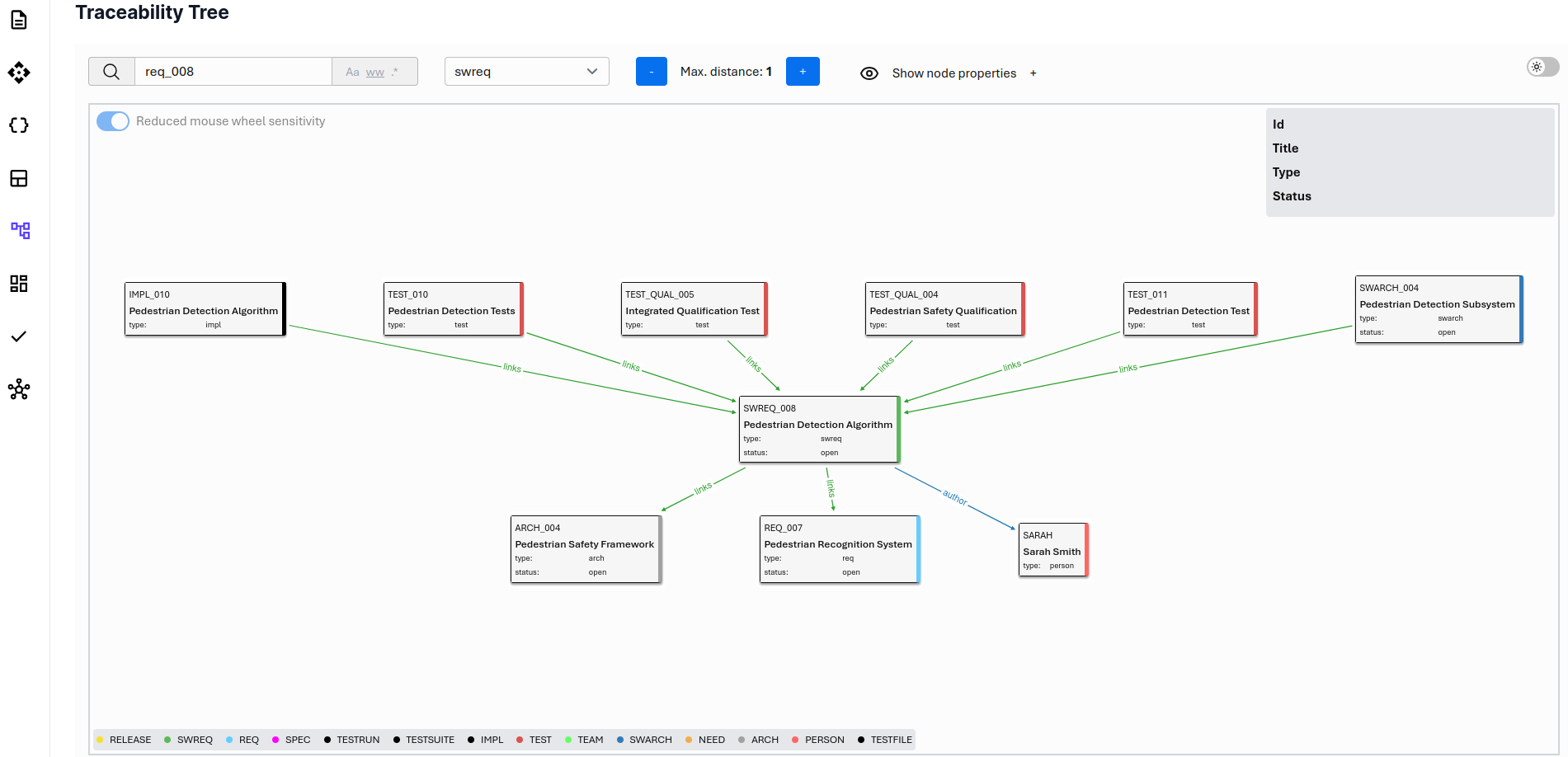
Task: Click the Status property in info panel
Action: tap(1292, 196)
